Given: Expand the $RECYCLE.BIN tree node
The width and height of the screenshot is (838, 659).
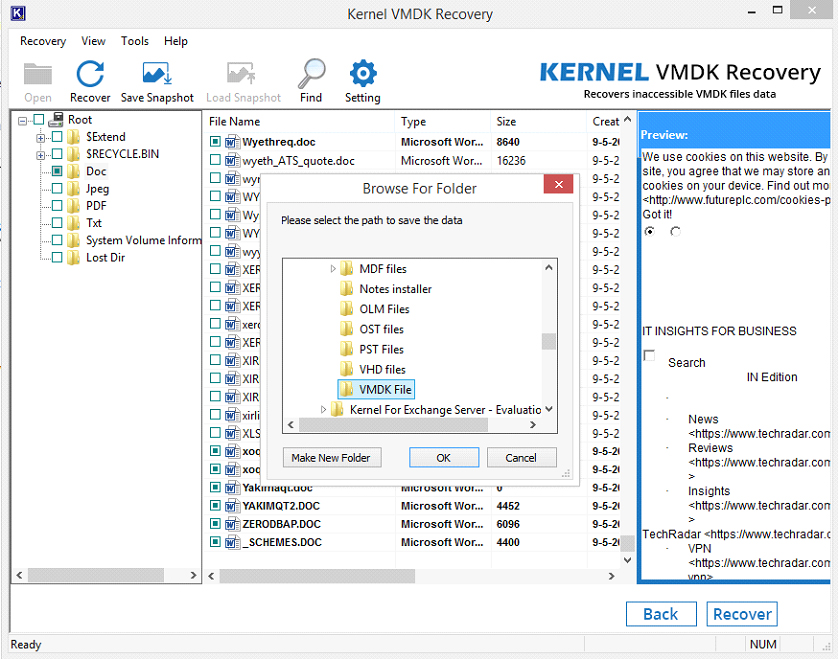Looking at the screenshot, I should point(41,156).
